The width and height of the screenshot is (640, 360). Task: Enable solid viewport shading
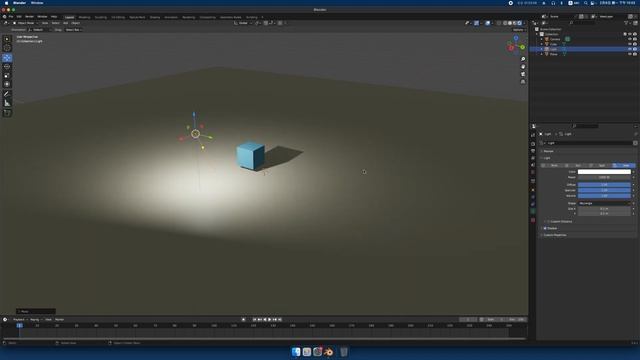510,23
